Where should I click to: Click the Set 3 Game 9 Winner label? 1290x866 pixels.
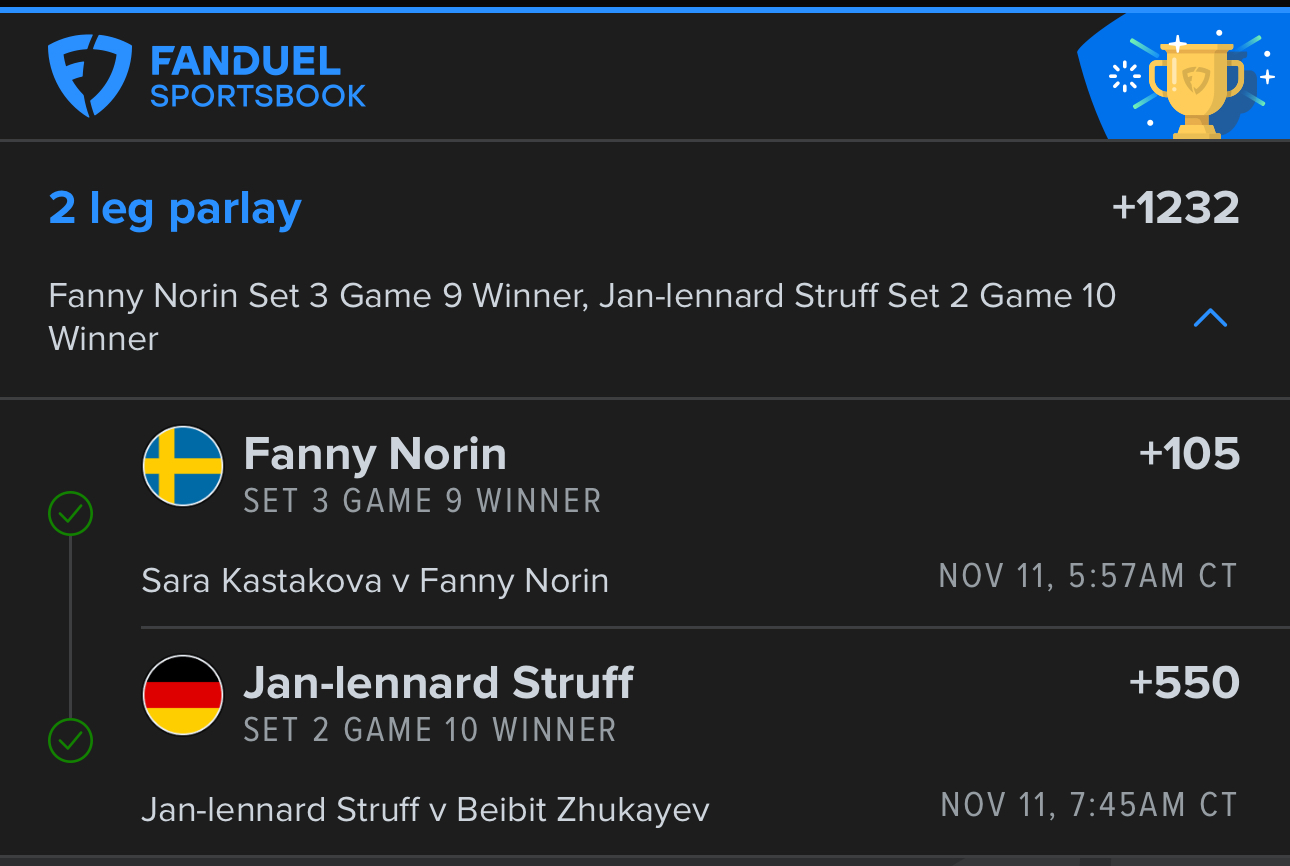click(x=422, y=501)
